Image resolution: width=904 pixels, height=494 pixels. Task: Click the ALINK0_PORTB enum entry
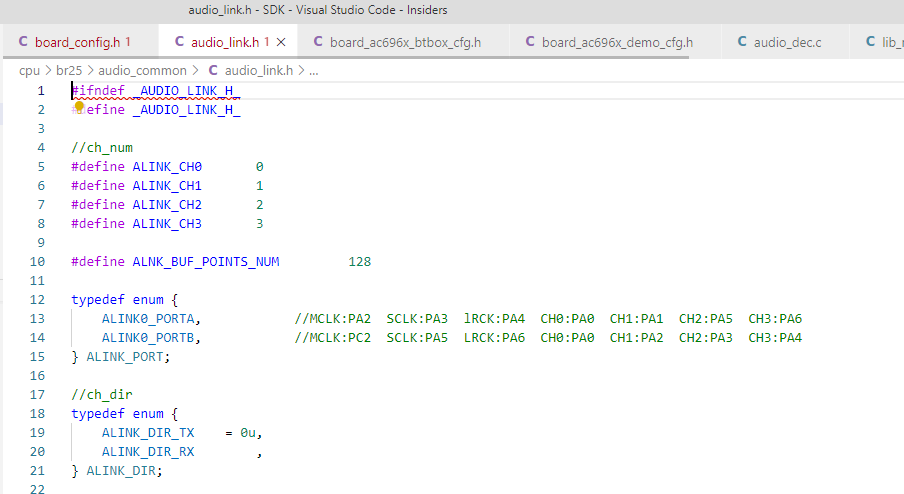tap(148, 338)
